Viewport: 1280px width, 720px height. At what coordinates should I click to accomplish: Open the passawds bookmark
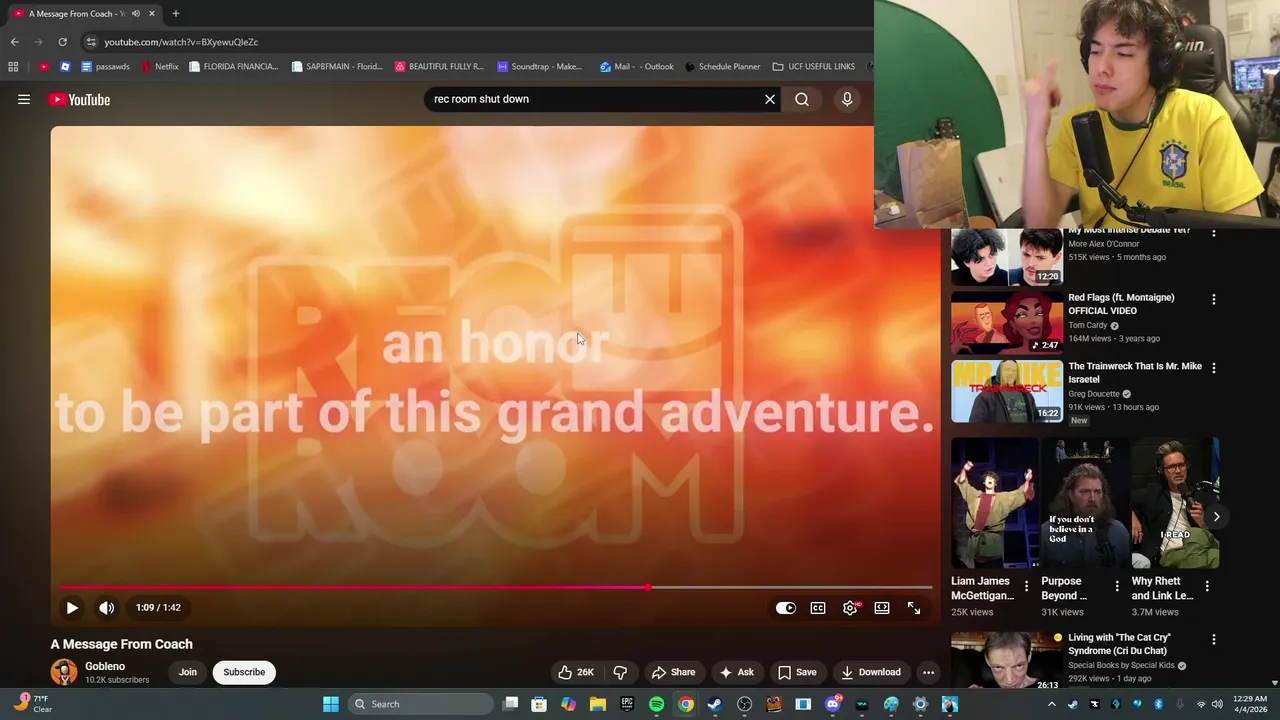click(105, 66)
